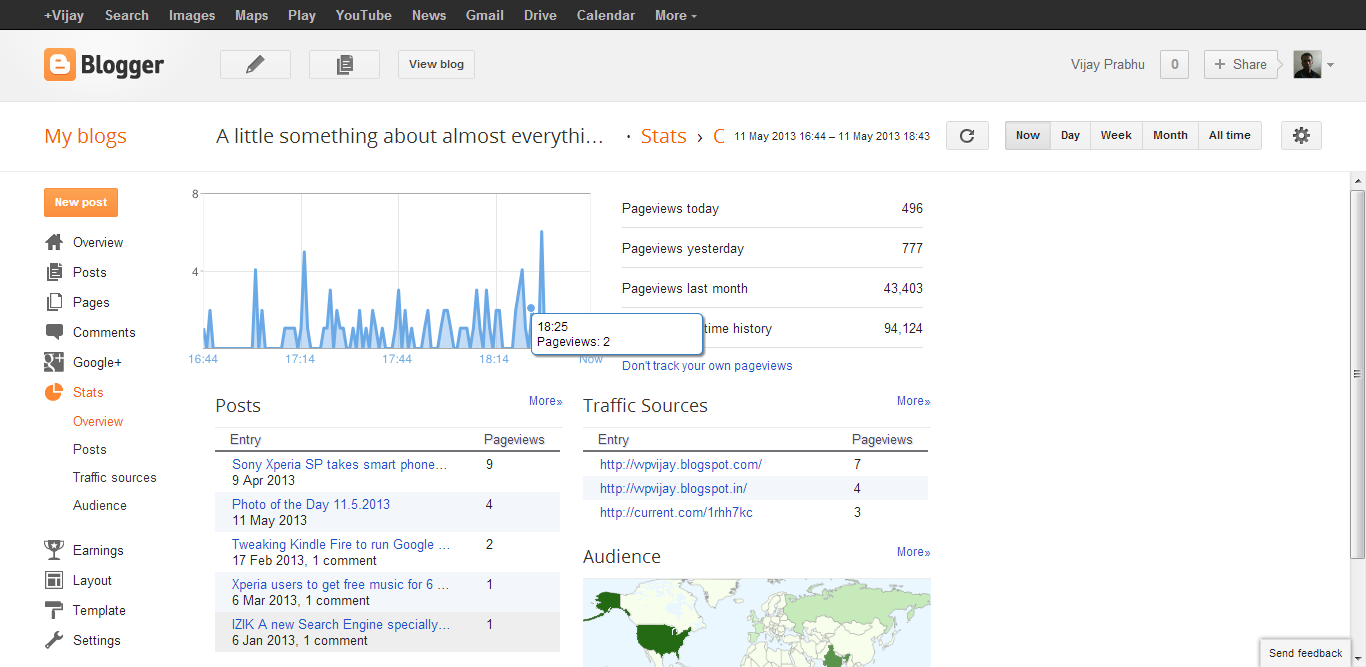
Task: Select Audience under Stats in sidebar
Action: click(100, 505)
